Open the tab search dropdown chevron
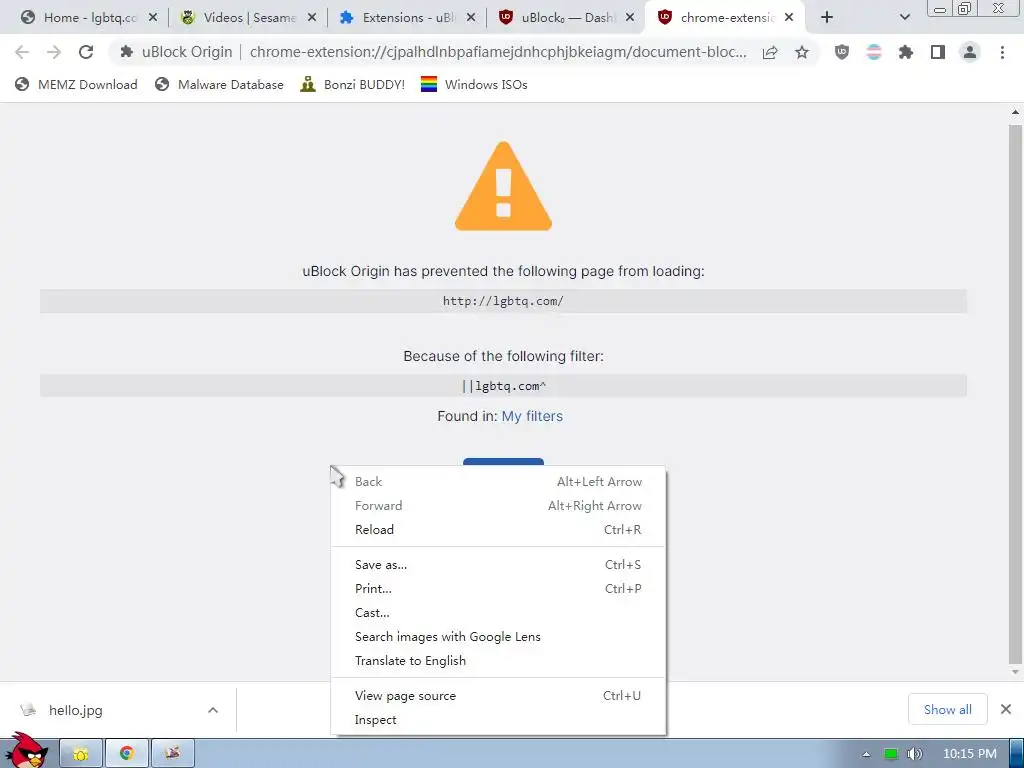Image resolution: width=1024 pixels, height=768 pixels. [x=904, y=18]
